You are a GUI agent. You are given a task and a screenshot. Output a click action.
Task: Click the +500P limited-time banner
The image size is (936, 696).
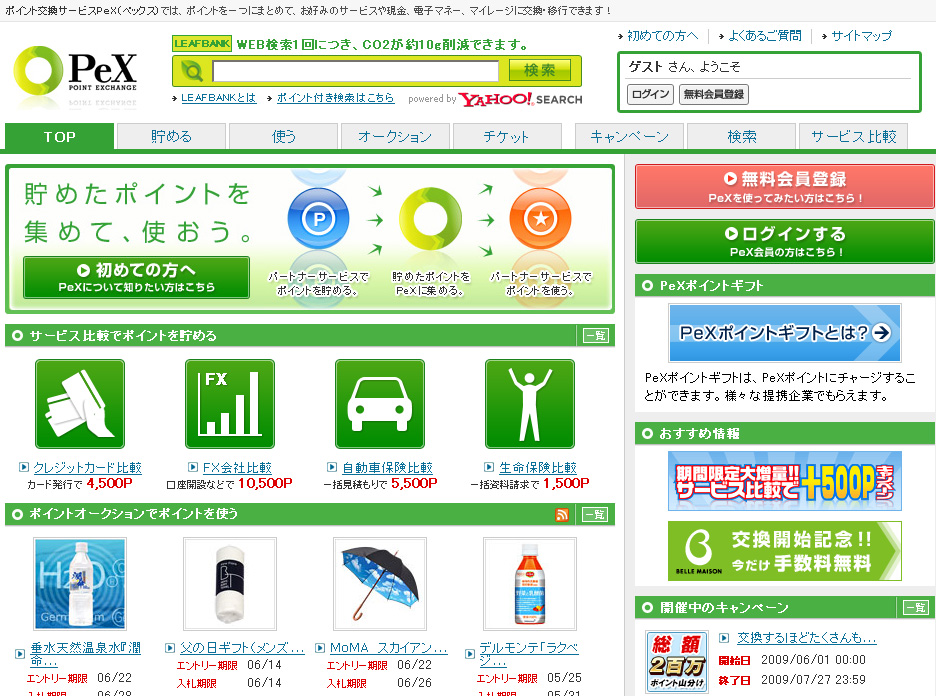tap(784, 481)
